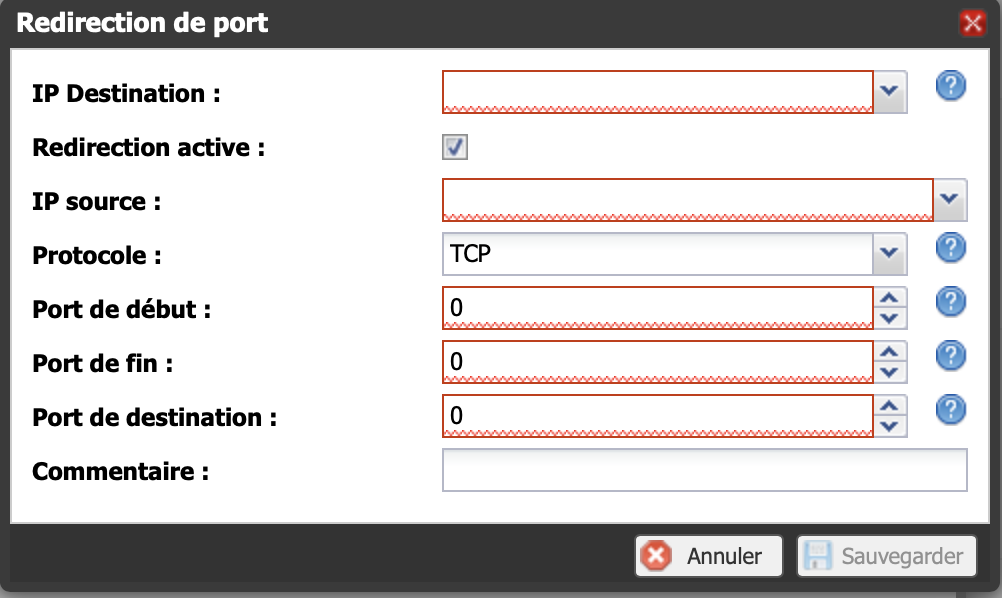Show help for Port de début
Screen dimensions: 1002x598
[950, 302]
